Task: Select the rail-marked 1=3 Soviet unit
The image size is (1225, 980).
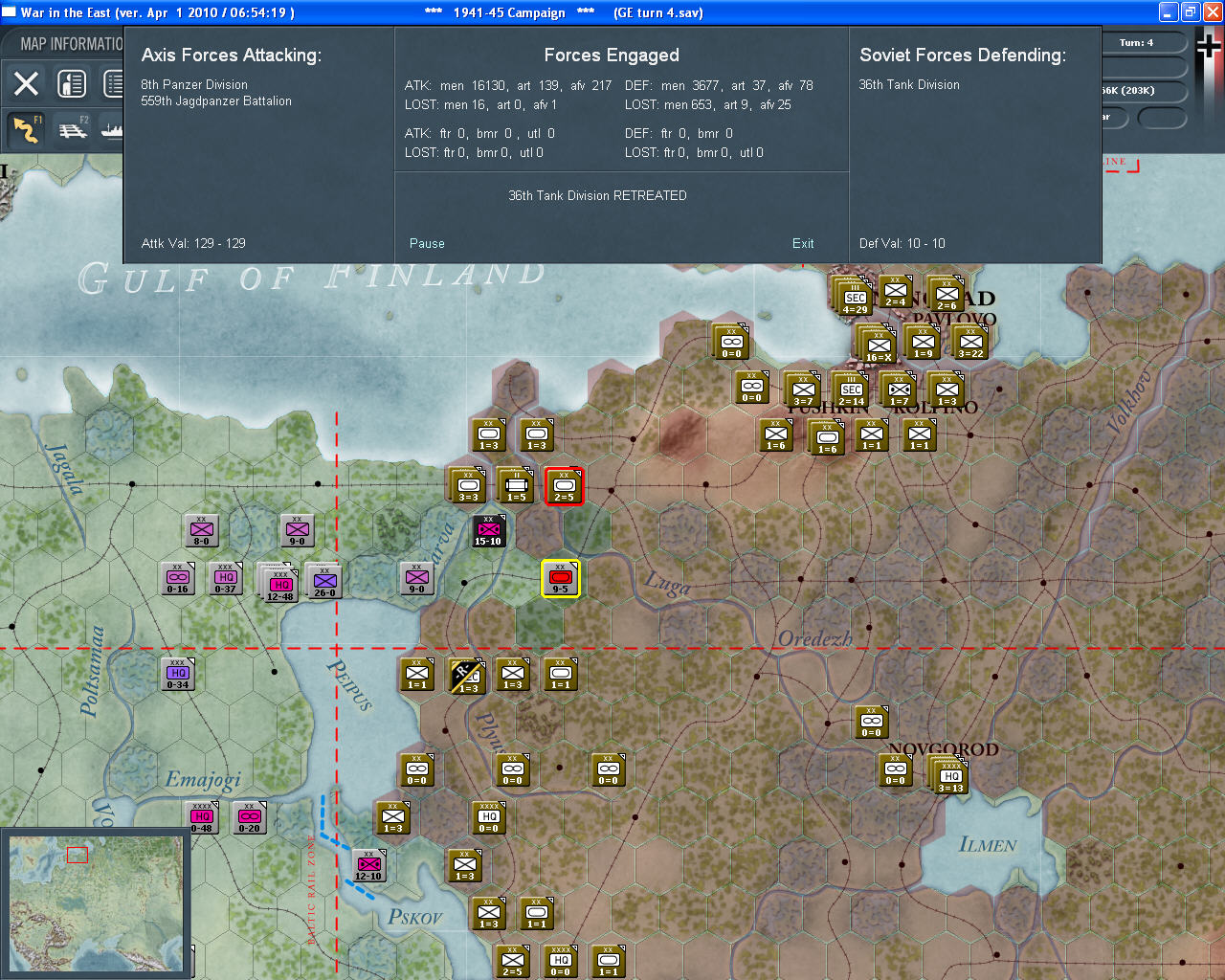Action: 467,676
